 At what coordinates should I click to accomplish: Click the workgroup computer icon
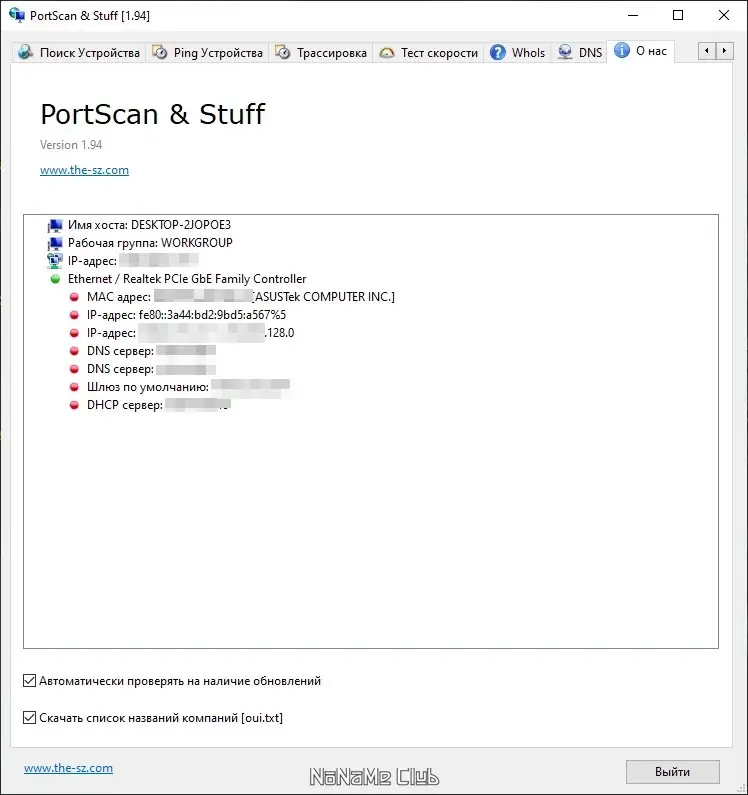55,244
